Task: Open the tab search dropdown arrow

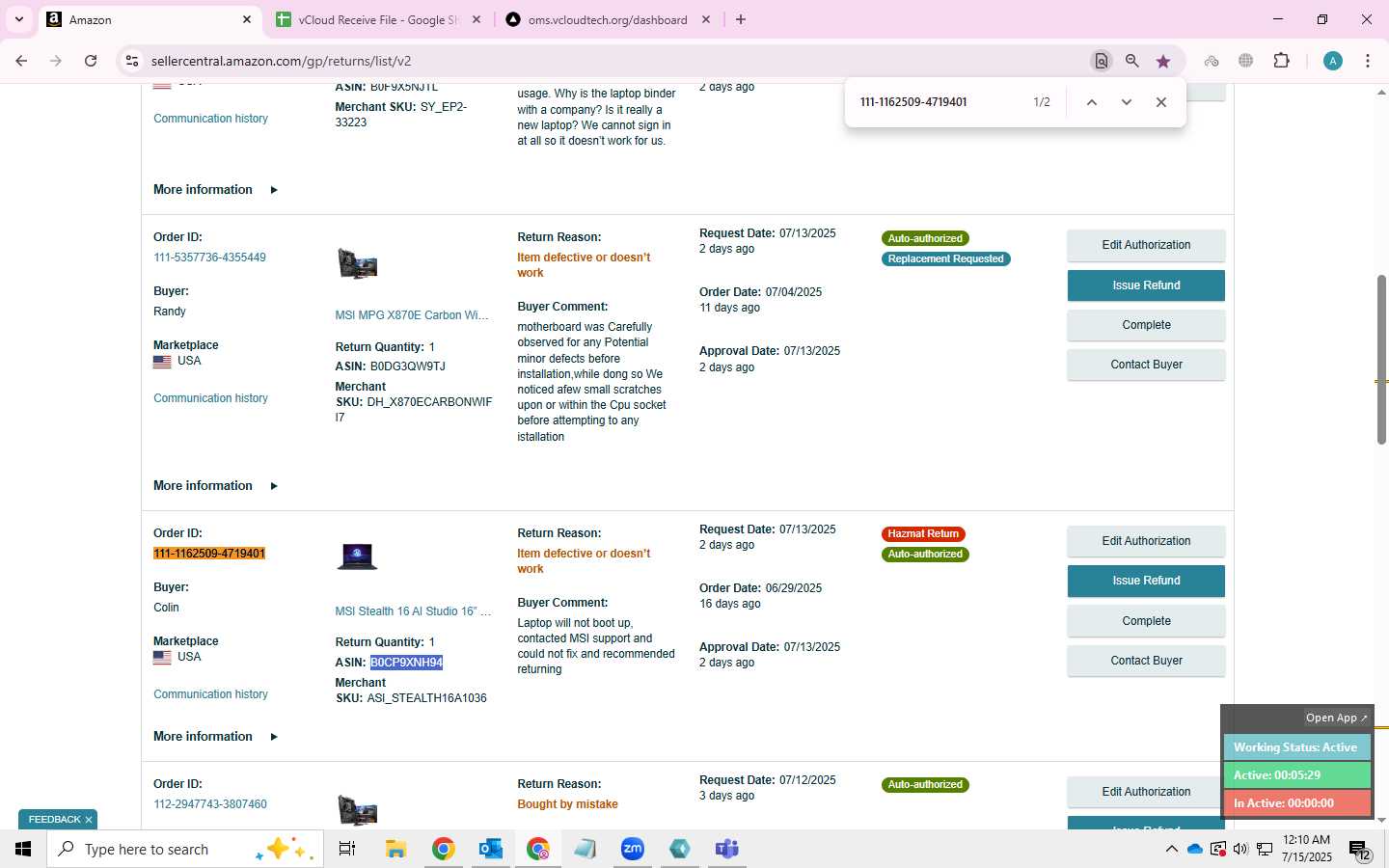Action: [x=18, y=19]
